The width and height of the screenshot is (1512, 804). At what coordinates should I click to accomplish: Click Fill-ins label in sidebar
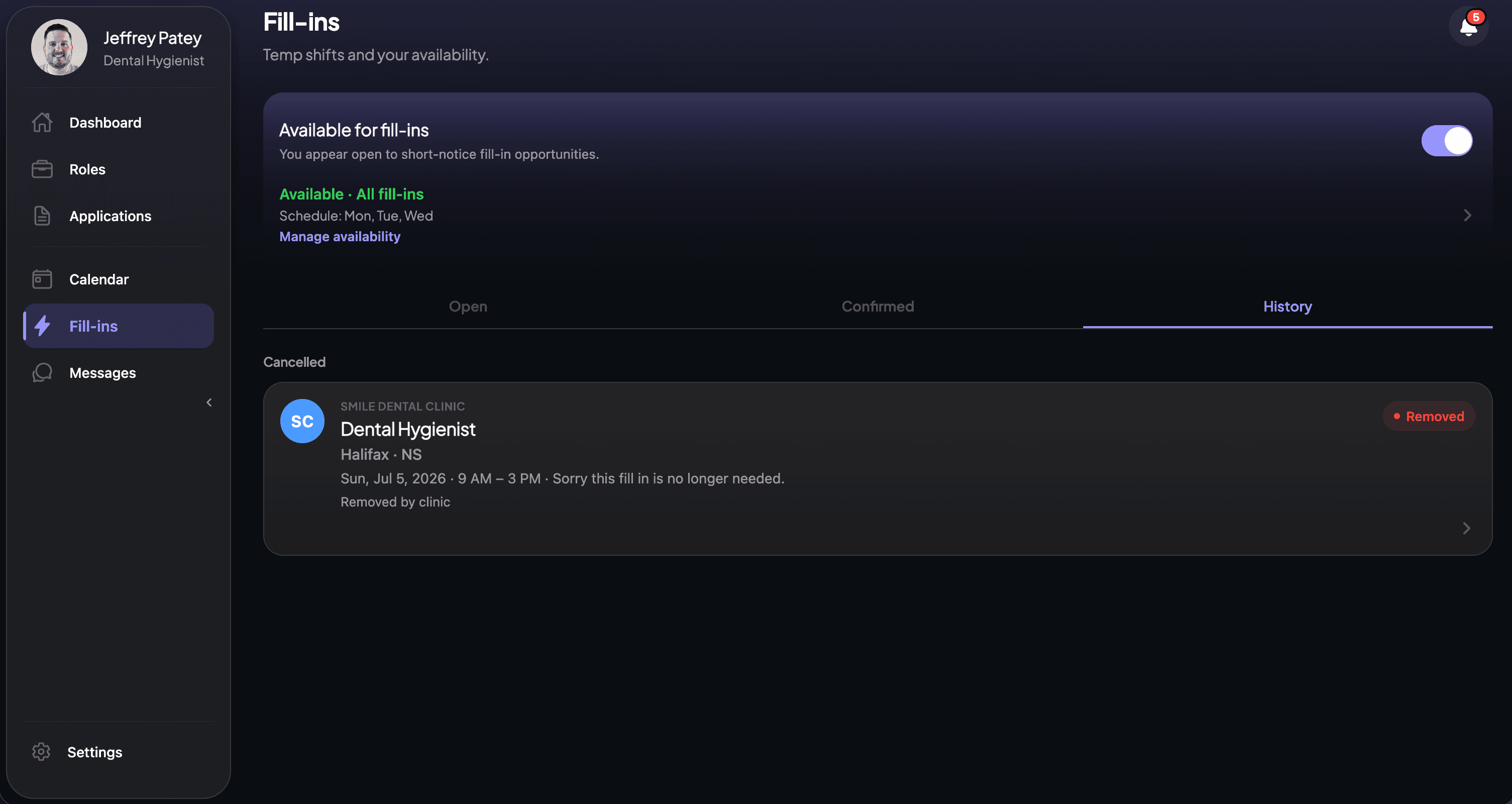[93, 326]
